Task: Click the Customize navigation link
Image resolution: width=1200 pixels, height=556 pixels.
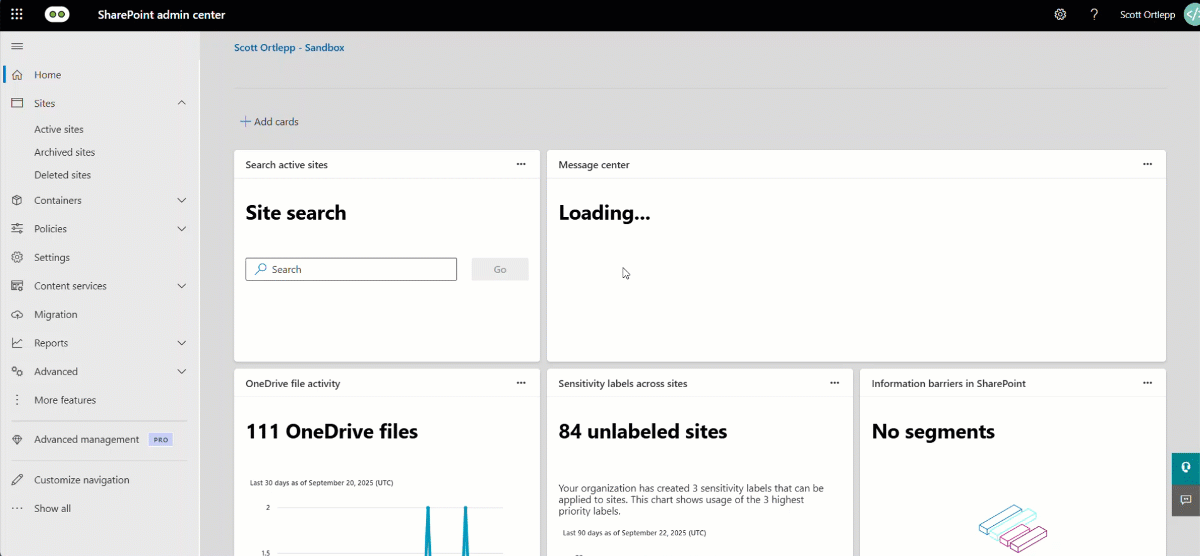Action: click(81, 480)
